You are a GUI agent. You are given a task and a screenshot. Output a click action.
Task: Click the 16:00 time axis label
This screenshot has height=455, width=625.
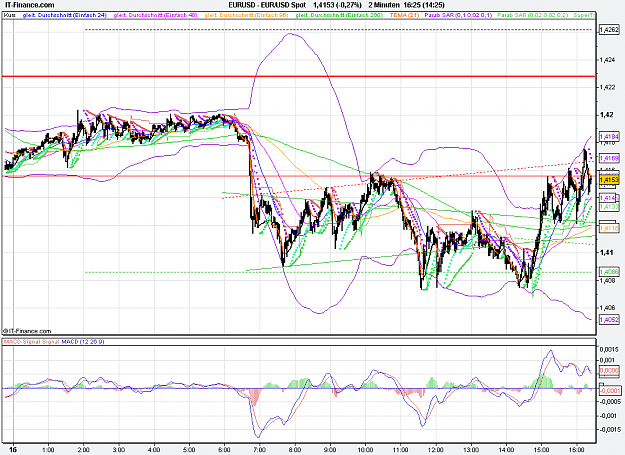click(x=577, y=450)
